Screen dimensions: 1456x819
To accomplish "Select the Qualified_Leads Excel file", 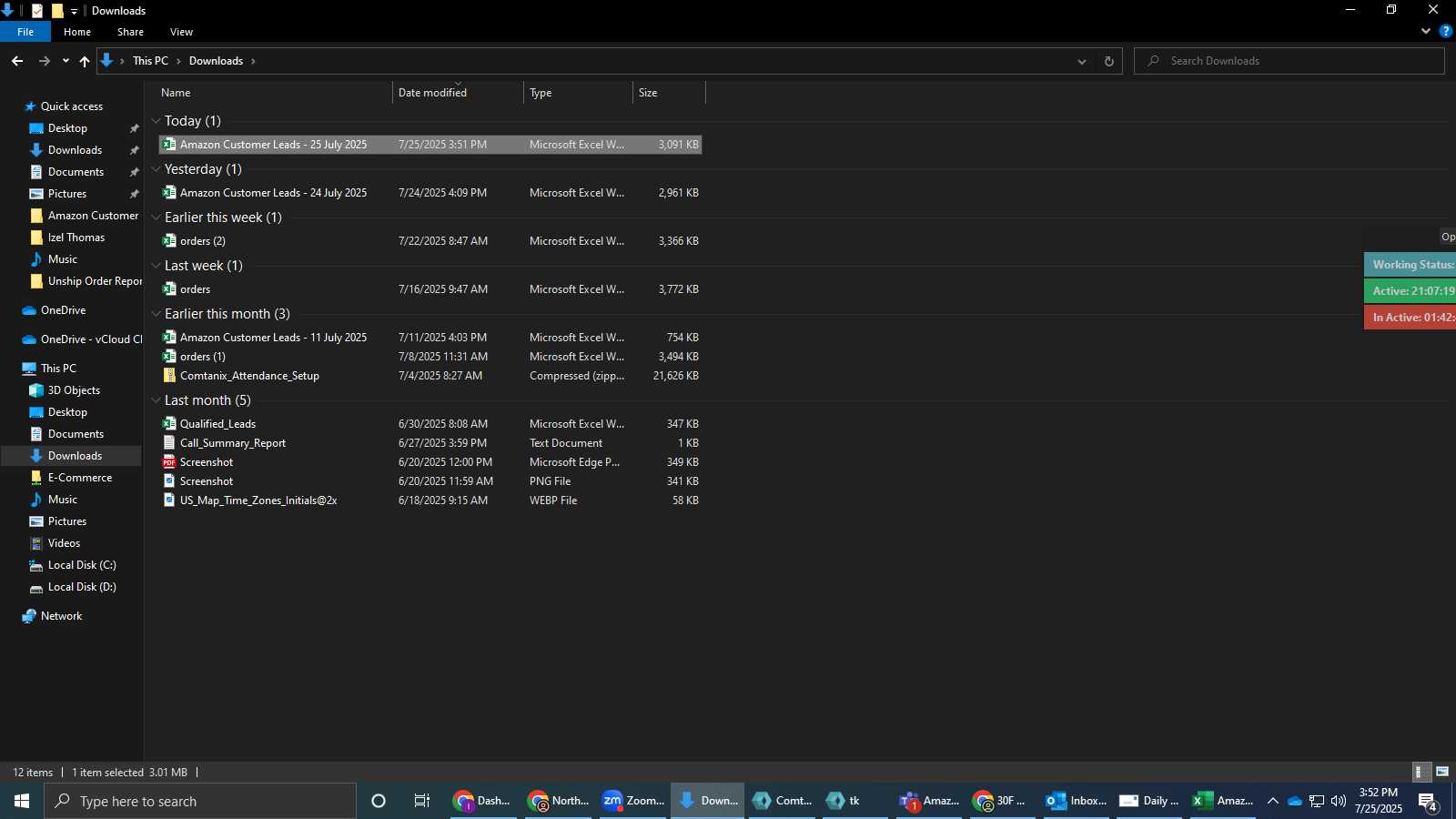I will [x=430, y=424].
